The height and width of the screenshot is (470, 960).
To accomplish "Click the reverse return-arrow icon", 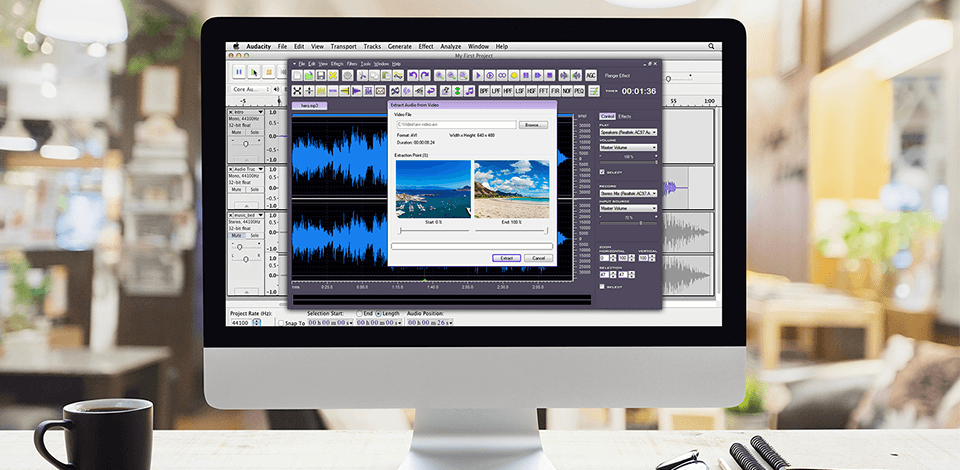I will click(431, 91).
